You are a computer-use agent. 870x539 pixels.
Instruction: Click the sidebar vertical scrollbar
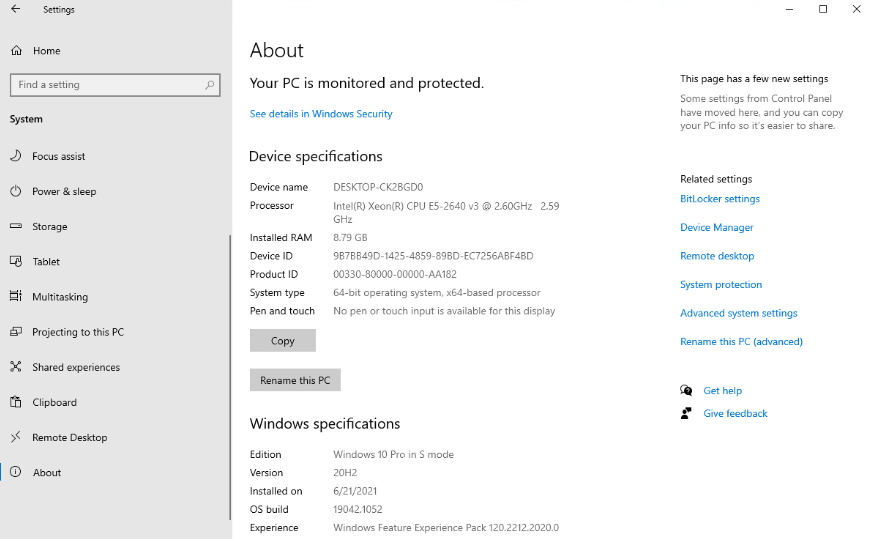[230, 377]
